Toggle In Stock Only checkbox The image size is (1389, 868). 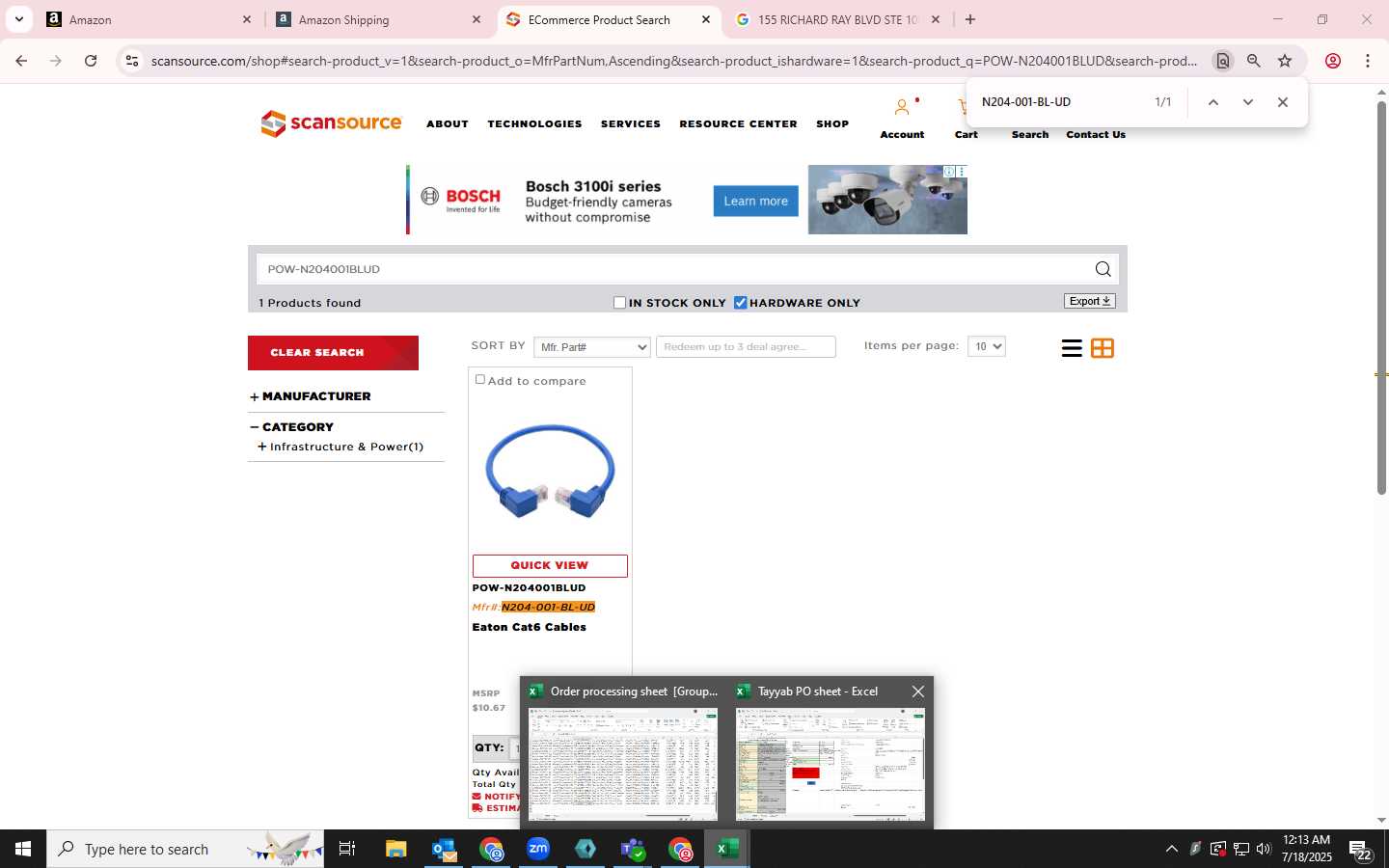620,303
